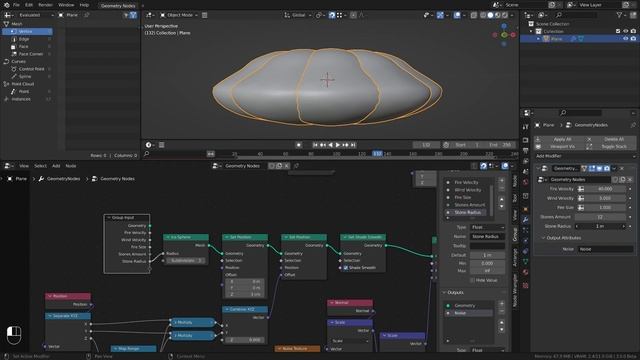The image size is (640, 360).
Task: Jump to timeline start button
Action: 316,145
